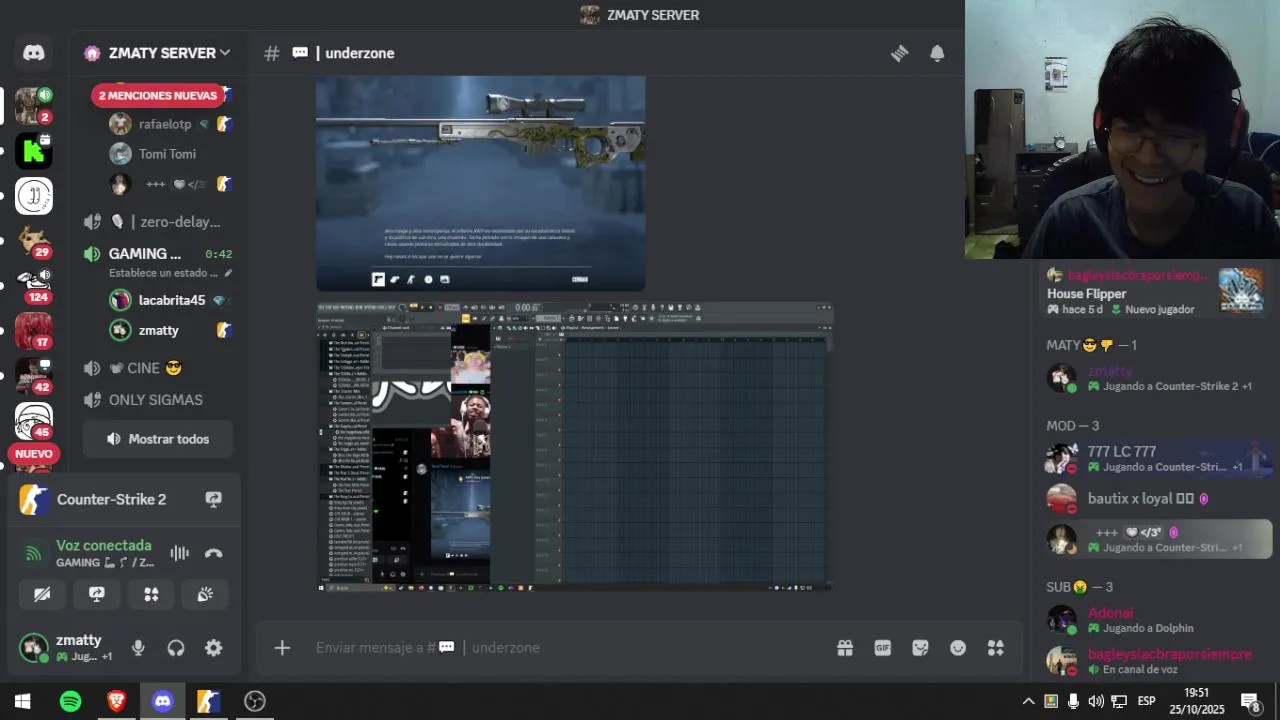Disconnect from the voice channel
This screenshot has height=720, width=1280.
coord(213,553)
